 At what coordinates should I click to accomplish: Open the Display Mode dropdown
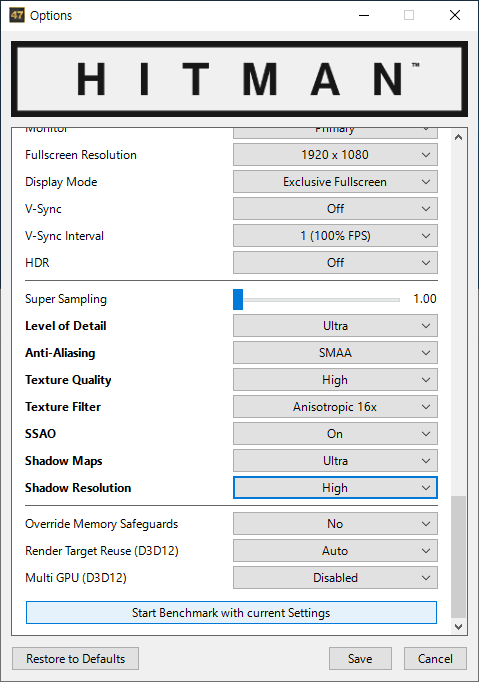[x=335, y=182]
